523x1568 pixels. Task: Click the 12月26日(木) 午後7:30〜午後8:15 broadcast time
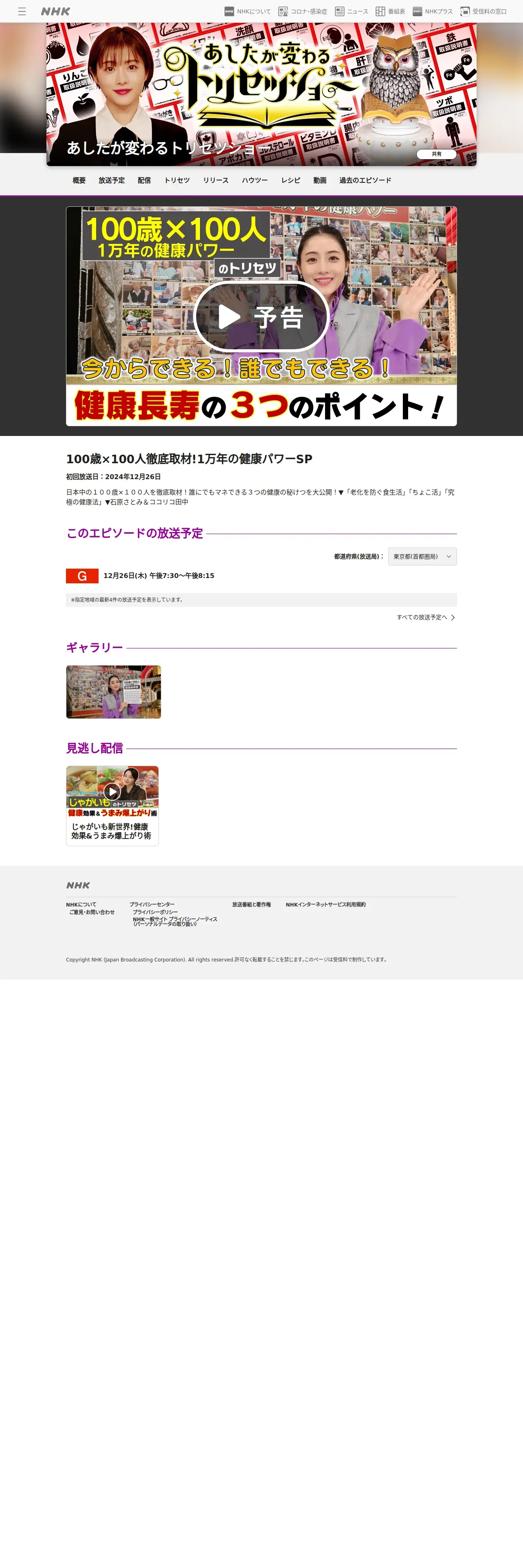coord(159,576)
